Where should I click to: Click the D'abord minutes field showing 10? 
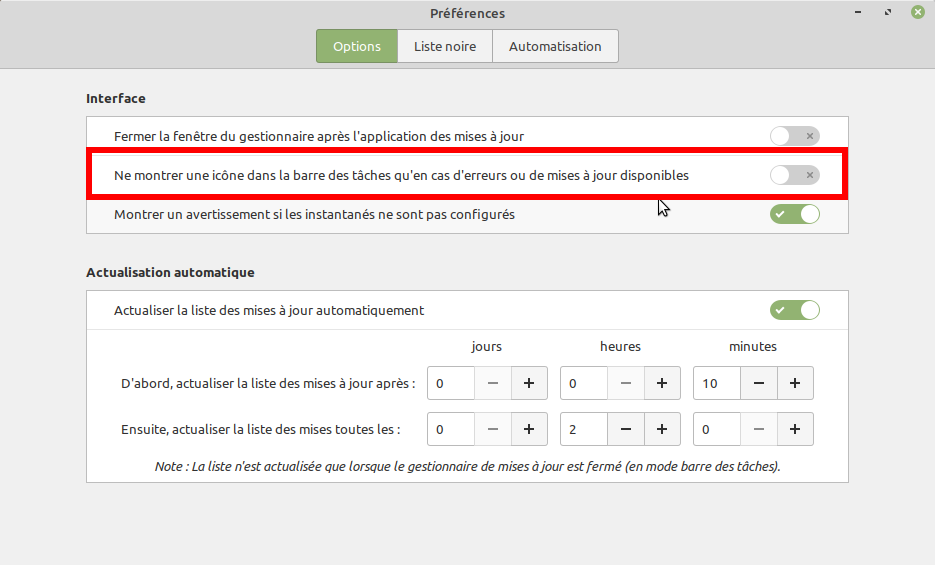(716, 383)
